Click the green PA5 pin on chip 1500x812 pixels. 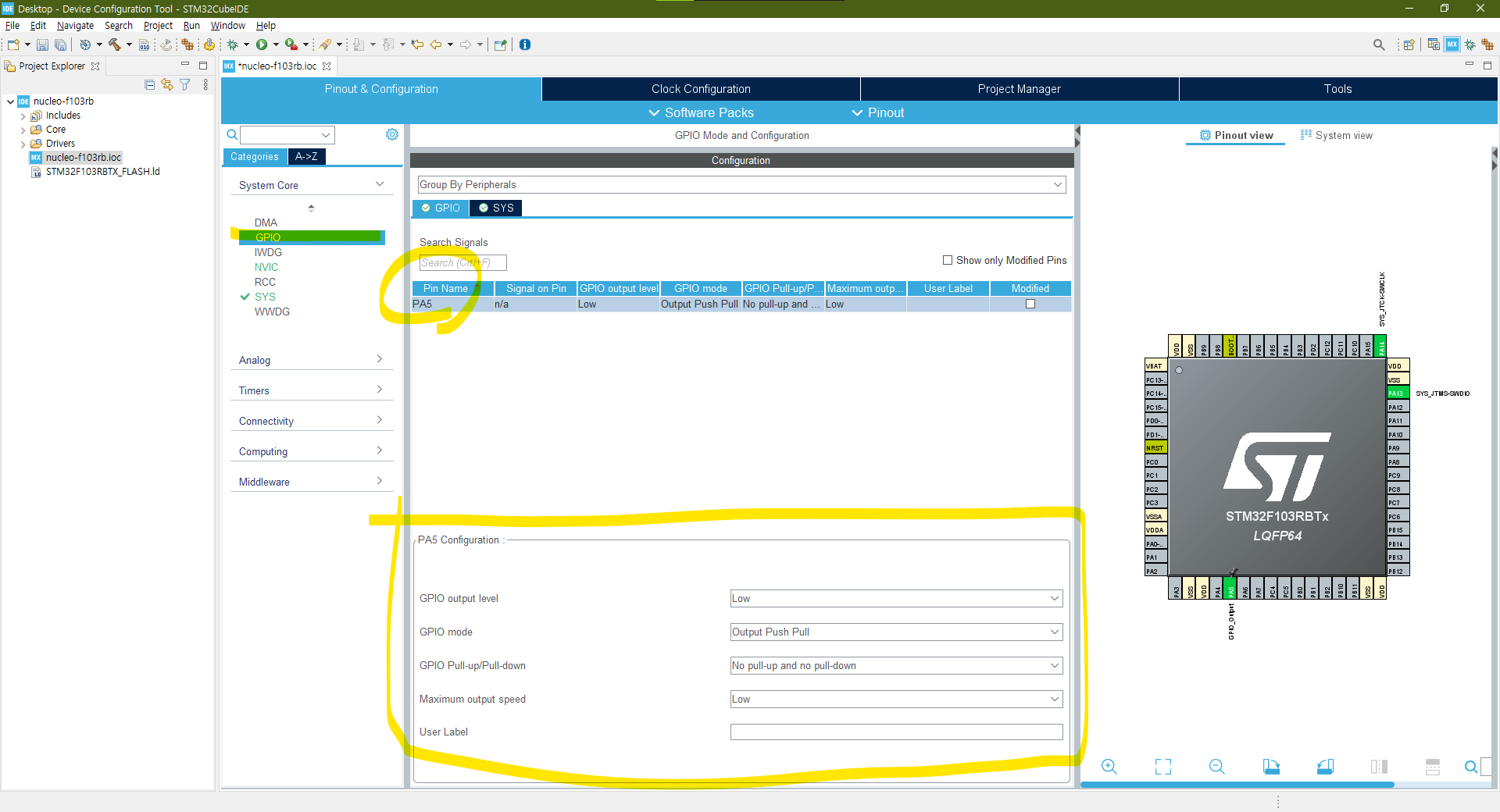(1231, 588)
